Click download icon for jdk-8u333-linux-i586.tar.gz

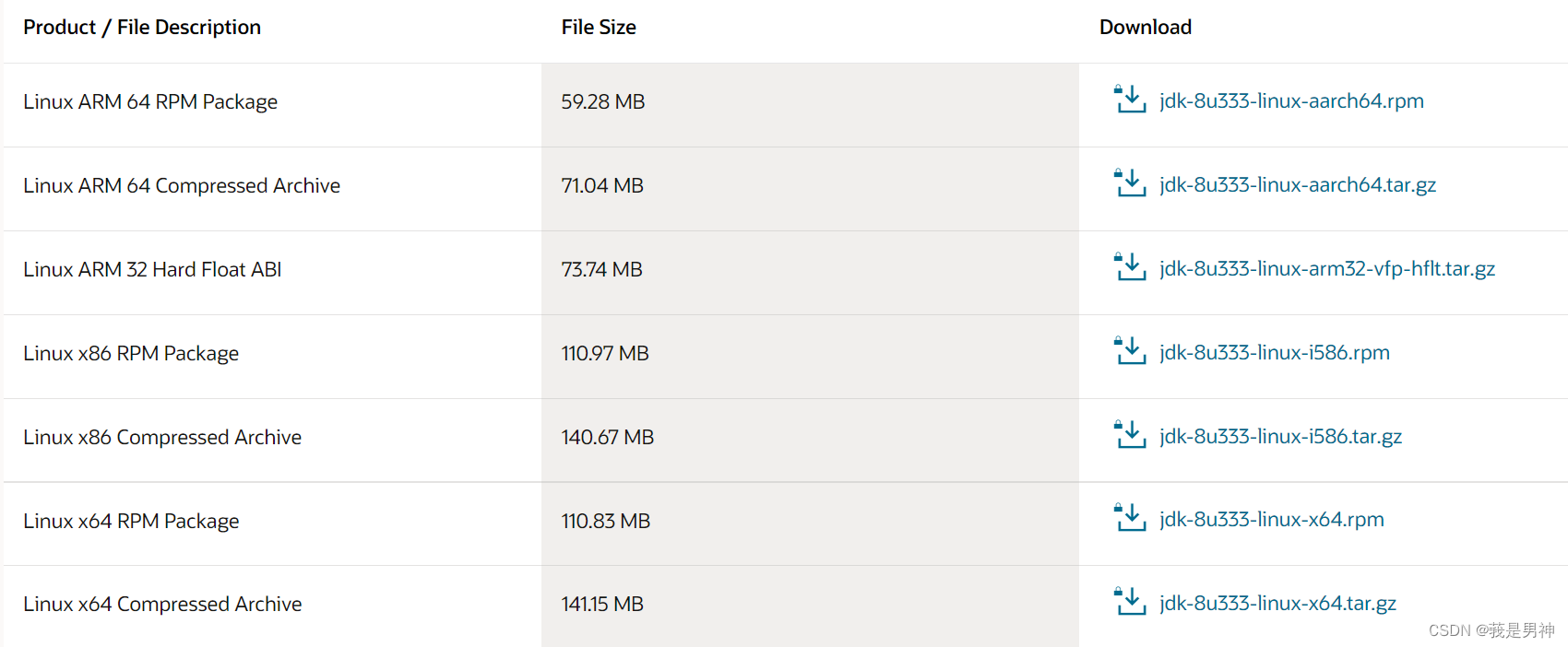click(1130, 434)
